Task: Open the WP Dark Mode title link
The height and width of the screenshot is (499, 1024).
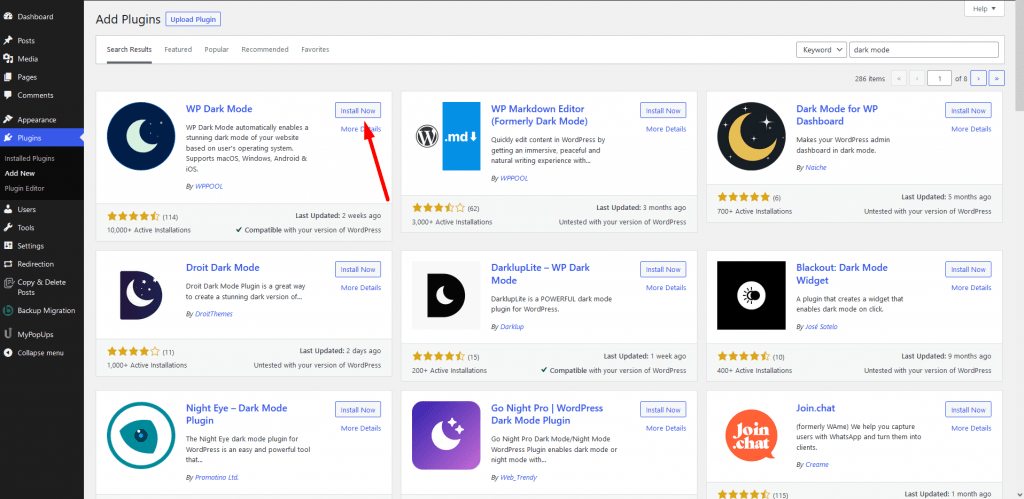Action: (219, 109)
